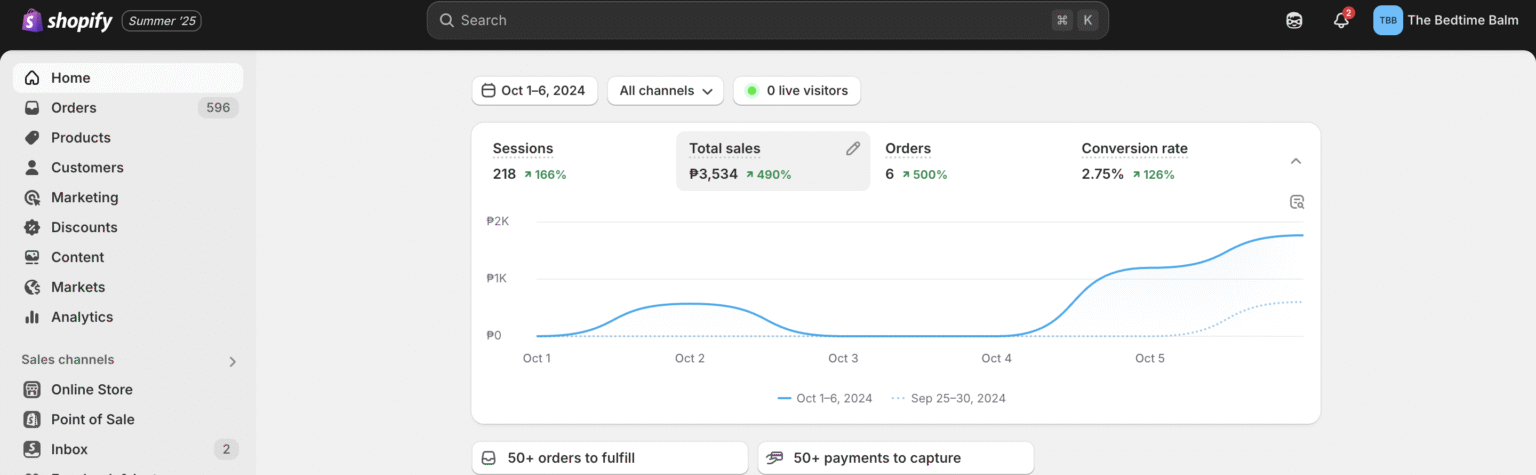The height and width of the screenshot is (475, 1536).
Task: Click the 50+ payments to capture button
Action: click(895, 458)
